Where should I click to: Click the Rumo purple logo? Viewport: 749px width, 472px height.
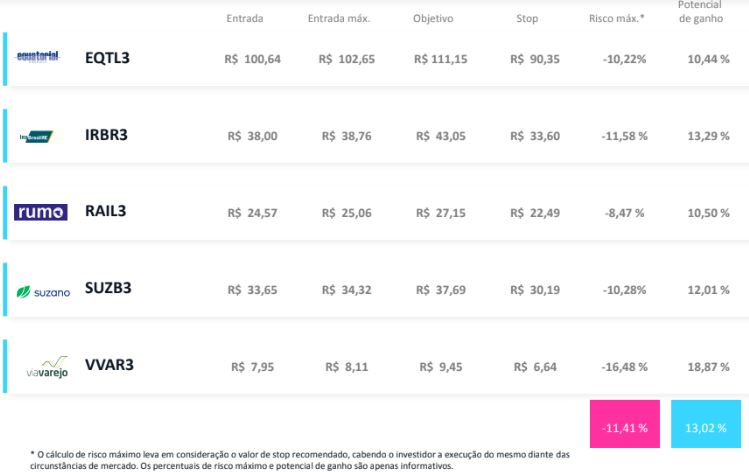(41, 212)
